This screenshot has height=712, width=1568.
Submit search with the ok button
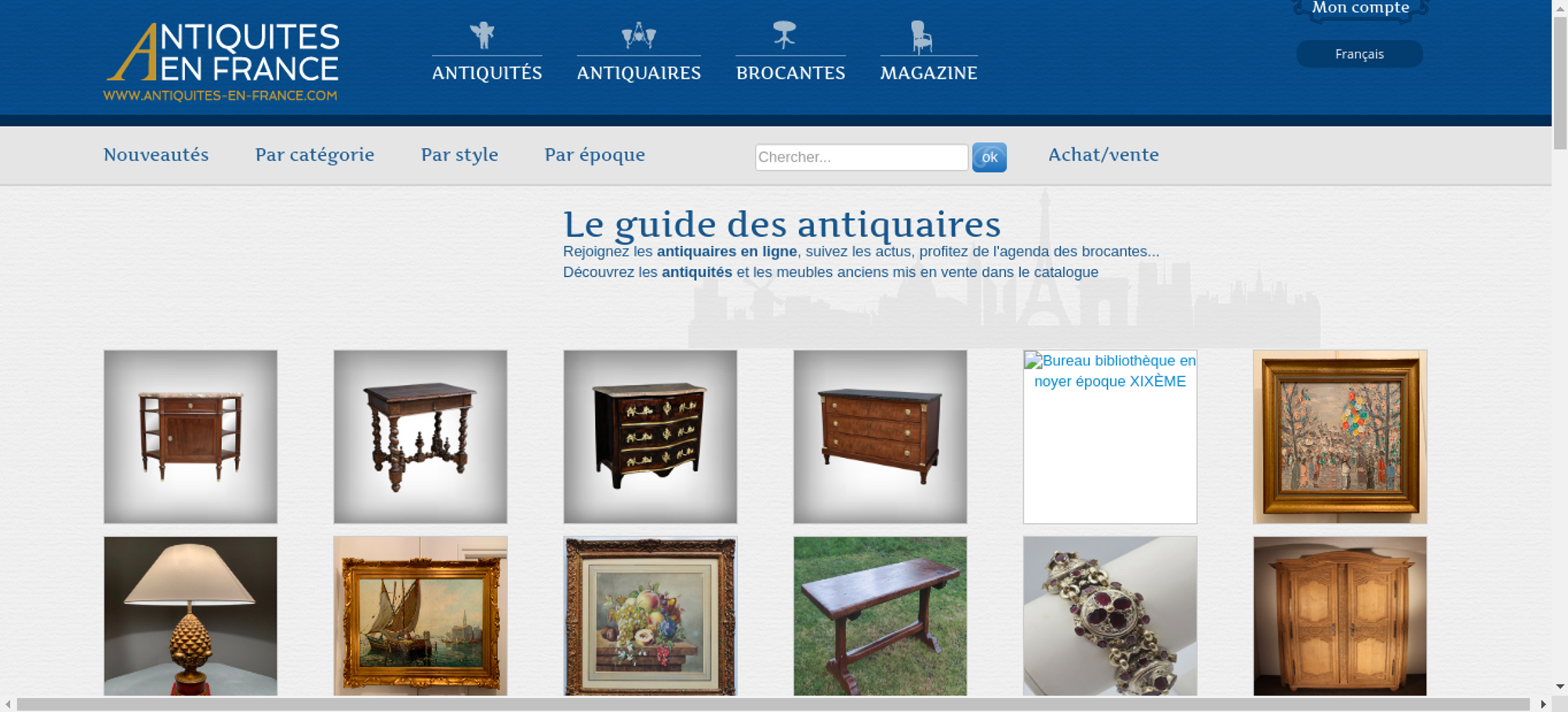tap(989, 158)
